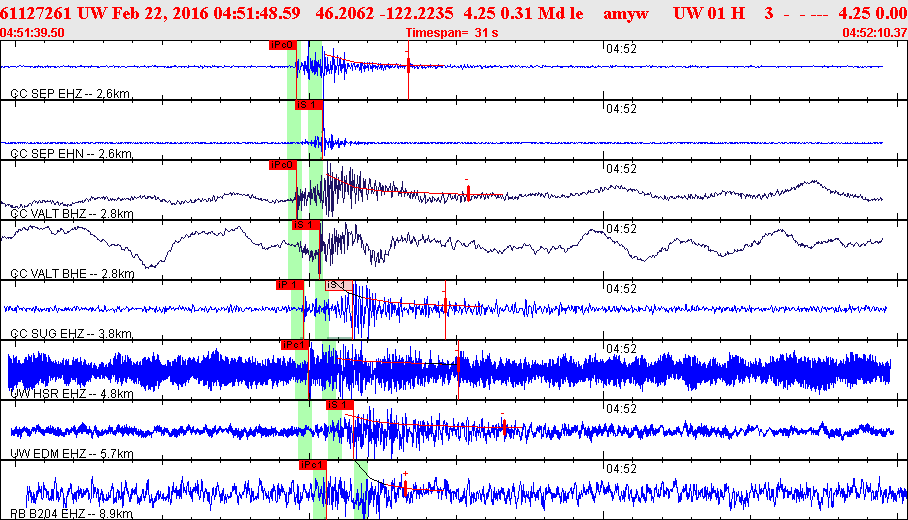This screenshot has height=520, width=908.
Task: Select the CC SEP EHZ station label
Action: tap(70, 94)
